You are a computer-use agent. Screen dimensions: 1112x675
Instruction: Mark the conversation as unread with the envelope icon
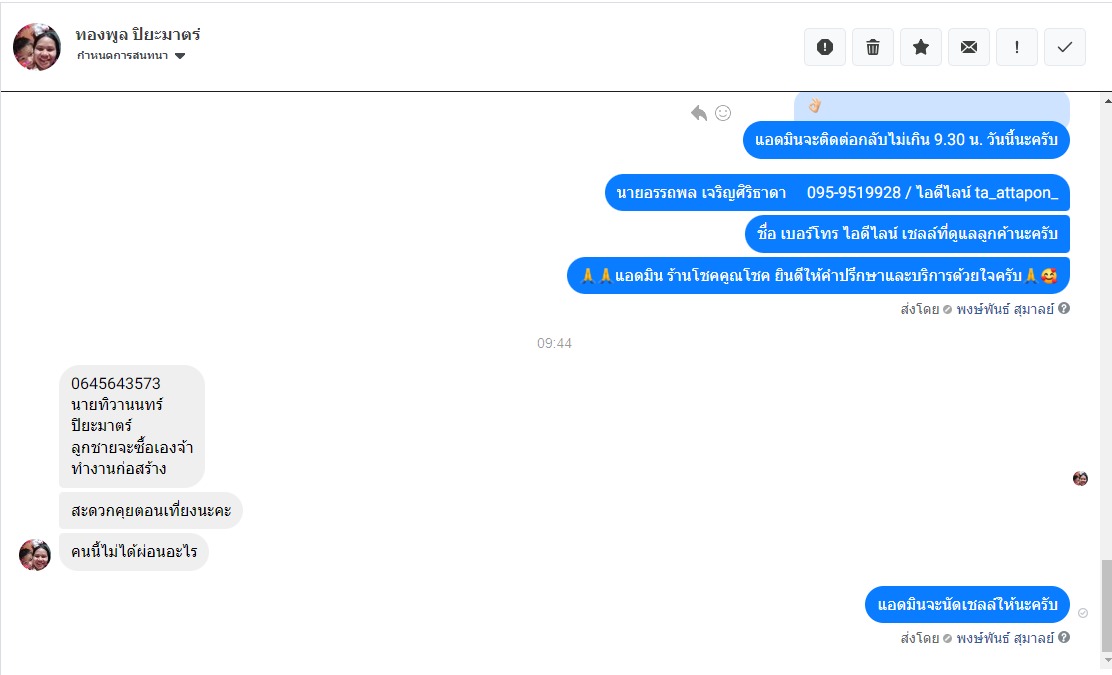tap(969, 48)
